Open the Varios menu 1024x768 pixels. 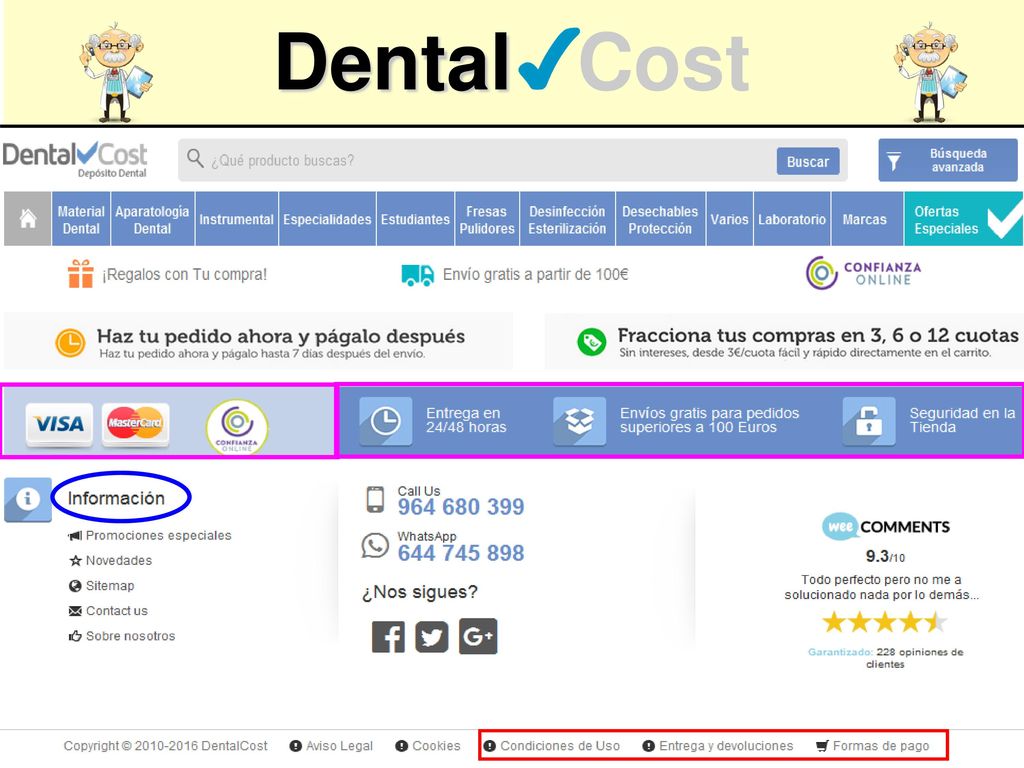click(x=729, y=219)
